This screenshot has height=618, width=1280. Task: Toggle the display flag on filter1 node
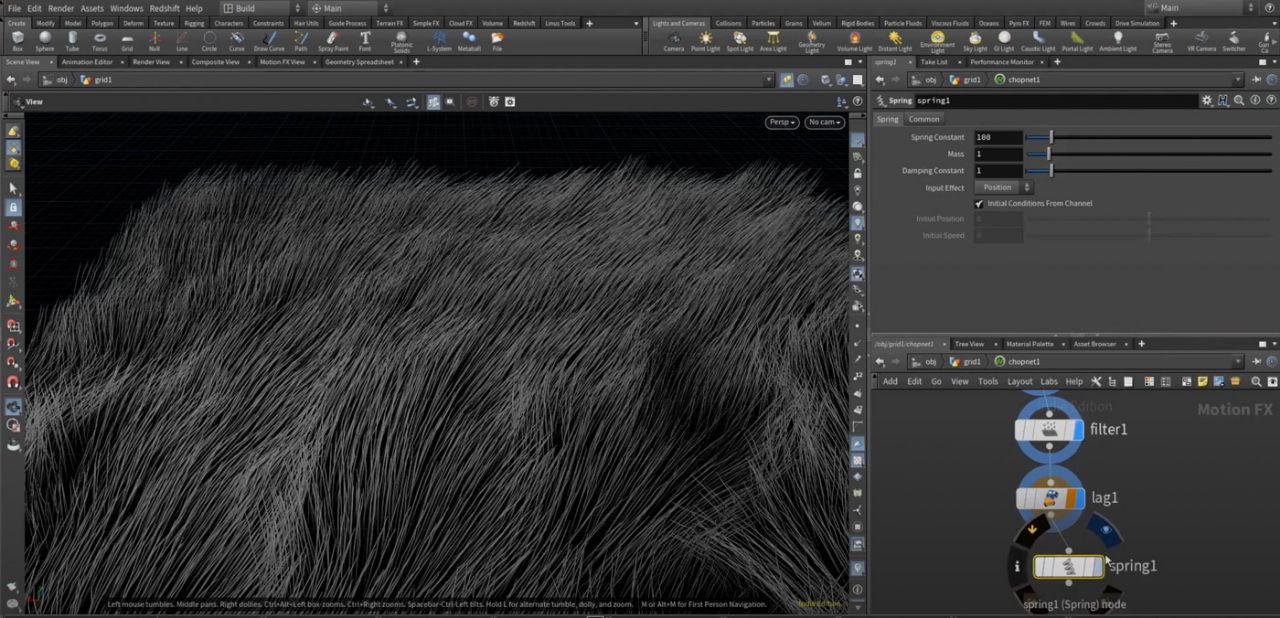click(1077, 430)
